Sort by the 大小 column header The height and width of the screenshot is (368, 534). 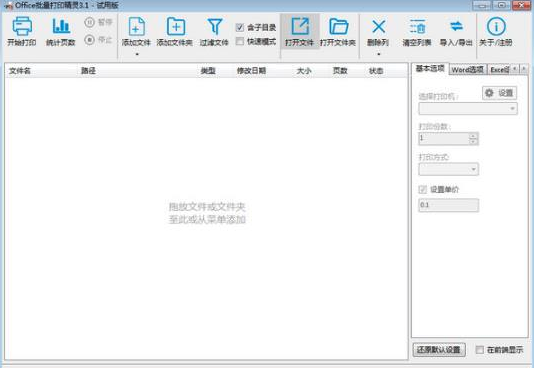pyautogui.click(x=304, y=71)
